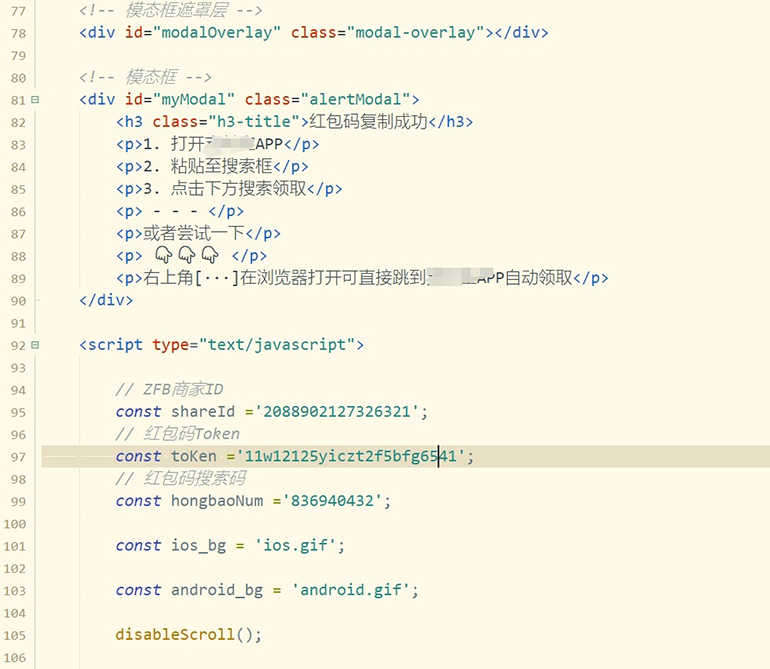Click the "text/javascript" type value
This screenshot has height=669, width=770.
point(278,345)
